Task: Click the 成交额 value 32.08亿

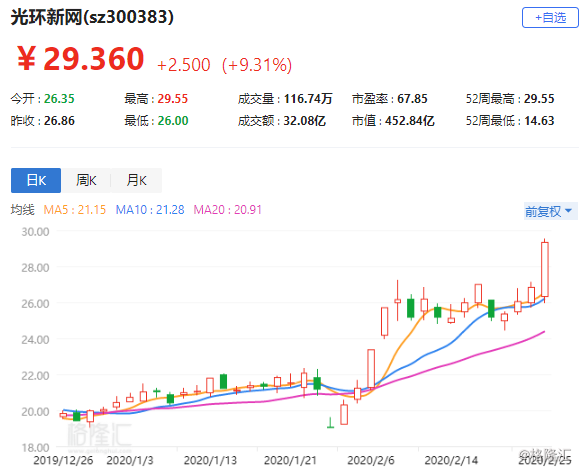Action: click(x=304, y=121)
